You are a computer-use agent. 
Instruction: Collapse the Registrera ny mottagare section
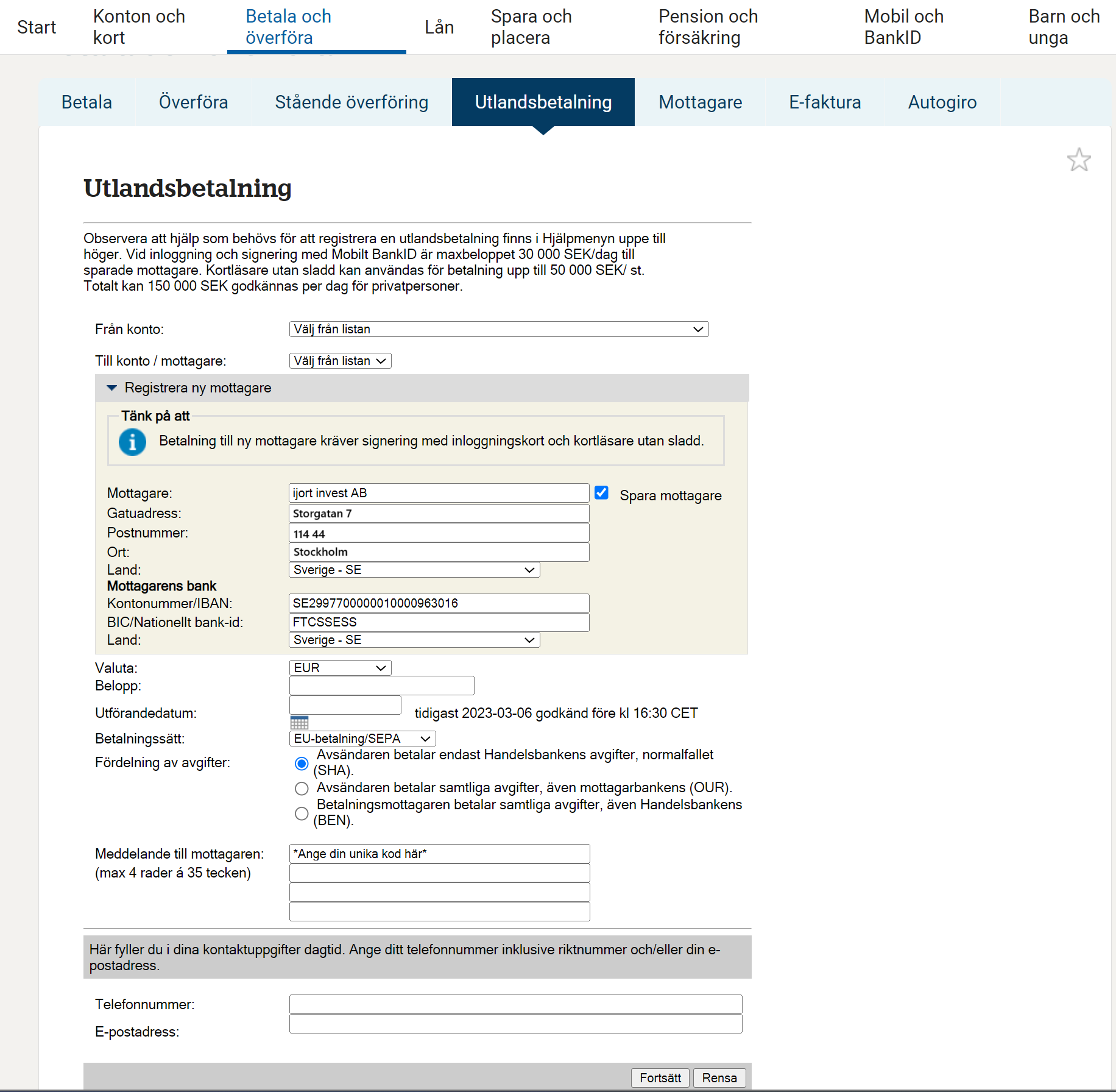[x=112, y=388]
